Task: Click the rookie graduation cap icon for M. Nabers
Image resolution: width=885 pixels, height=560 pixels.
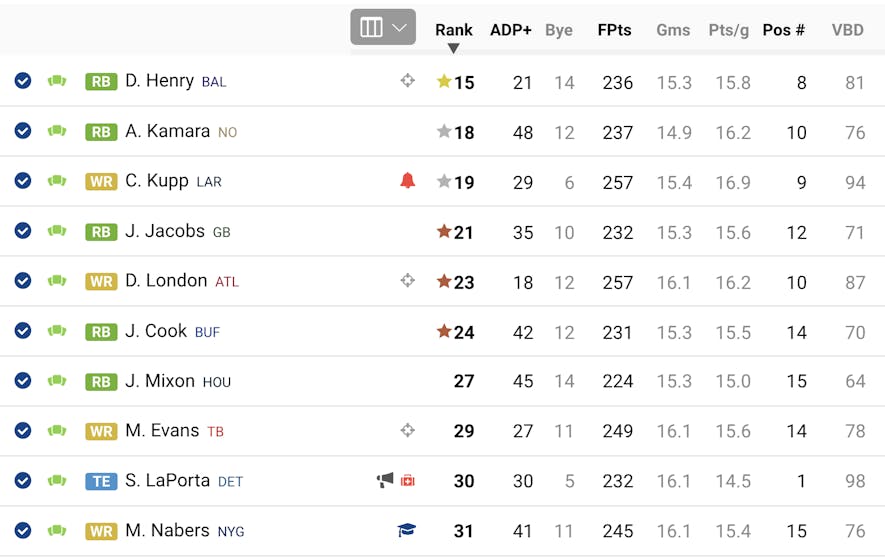Action: tap(406, 530)
